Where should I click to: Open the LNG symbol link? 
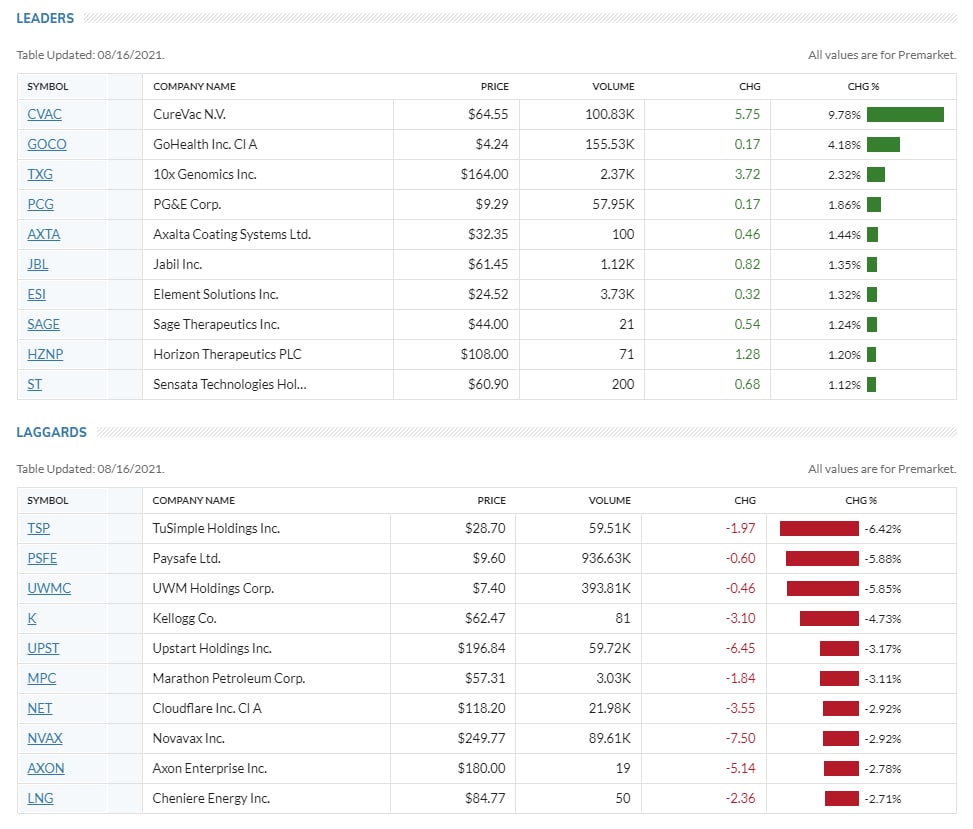pyautogui.click(x=40, y=798)
